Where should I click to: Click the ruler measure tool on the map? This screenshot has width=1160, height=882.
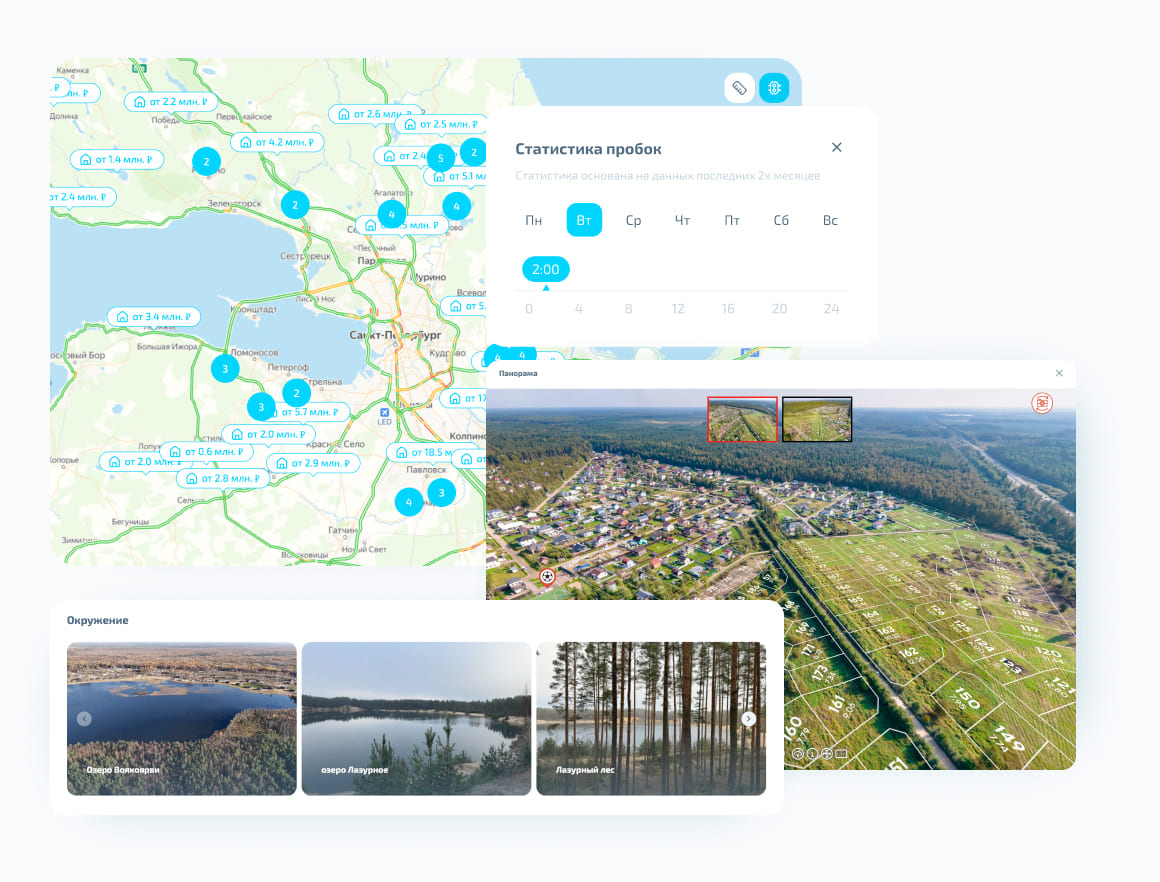(739, 88)
